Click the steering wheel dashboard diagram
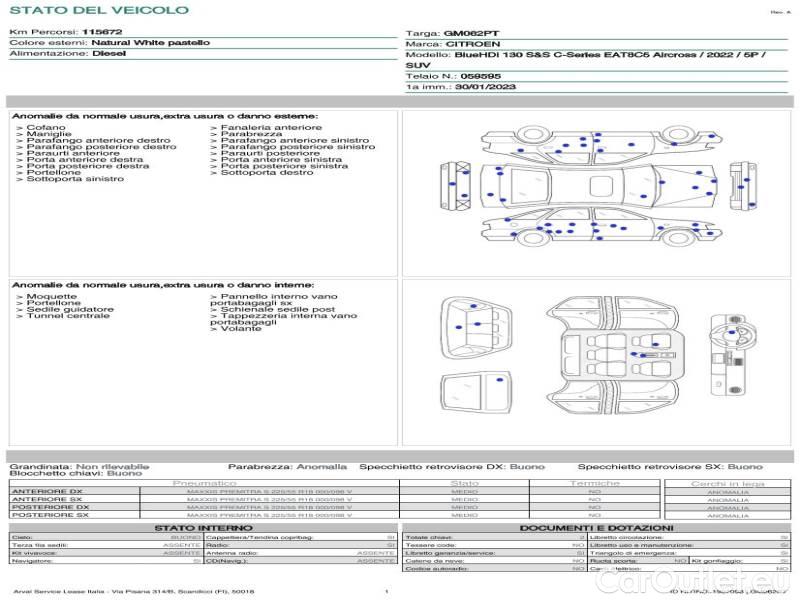This screenshot has height=600, width=800. coord(733,355)
